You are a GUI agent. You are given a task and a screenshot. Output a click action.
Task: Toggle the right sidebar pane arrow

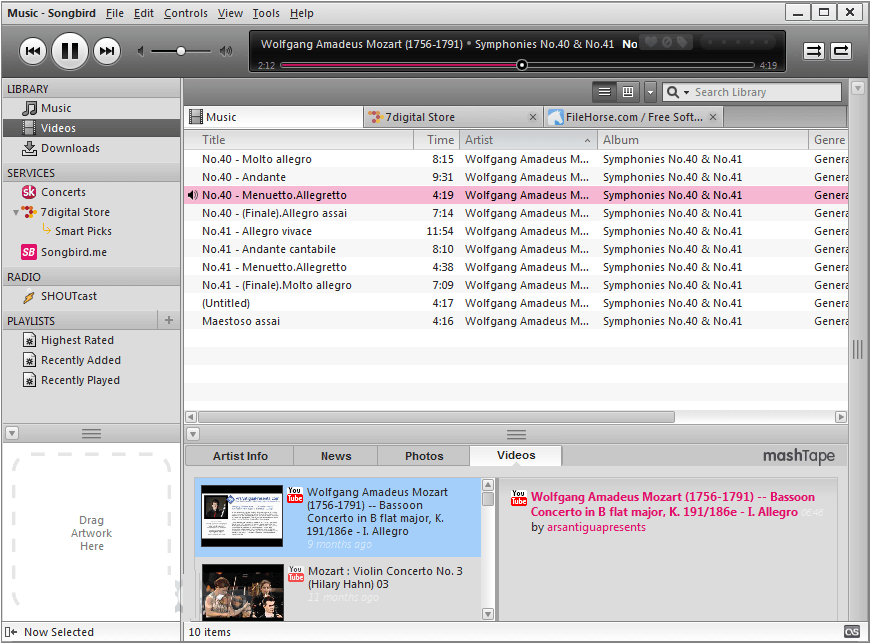click(x=858, y=88)
